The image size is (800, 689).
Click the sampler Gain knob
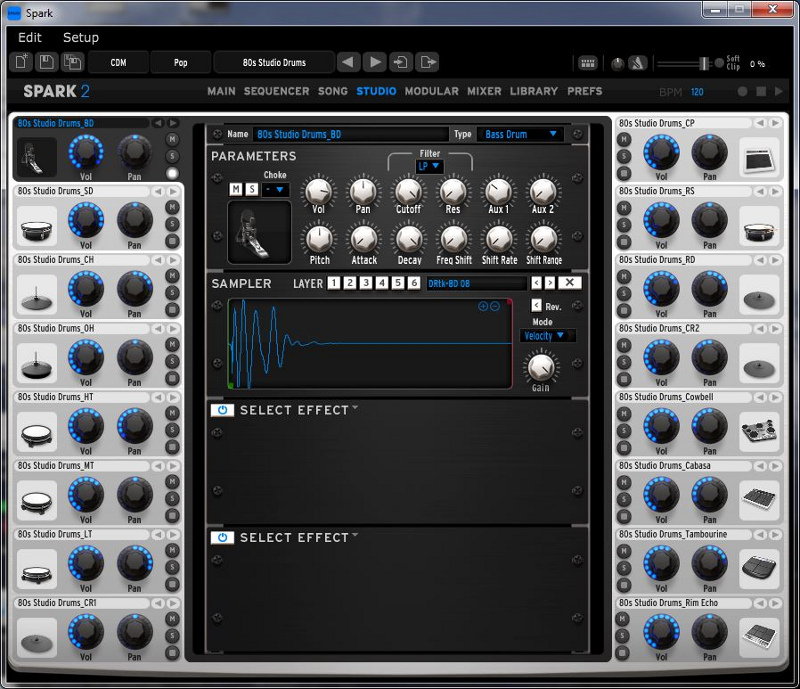click(x=541, y=367)
